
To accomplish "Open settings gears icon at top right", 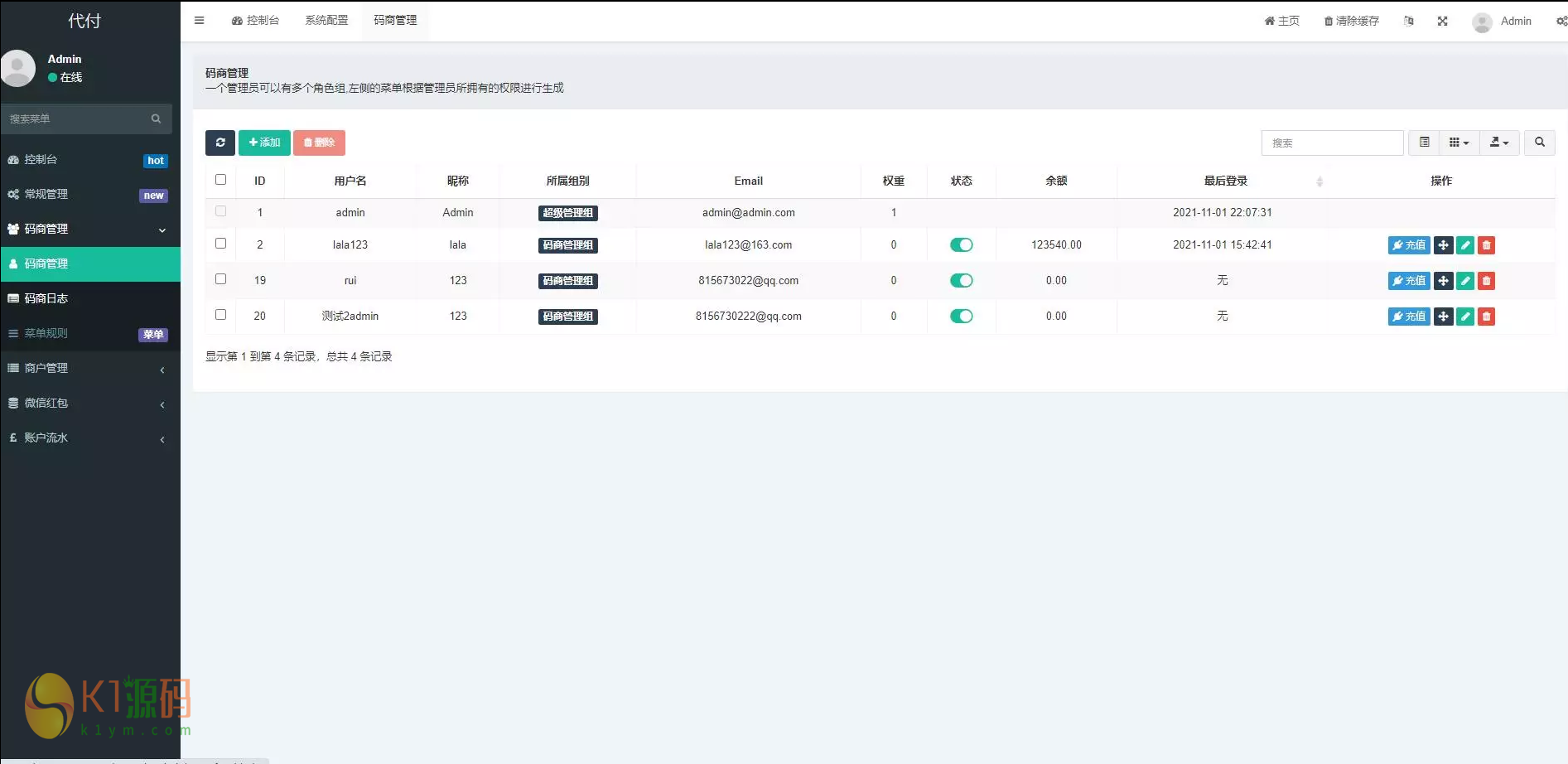I will tap(1561, 21).
